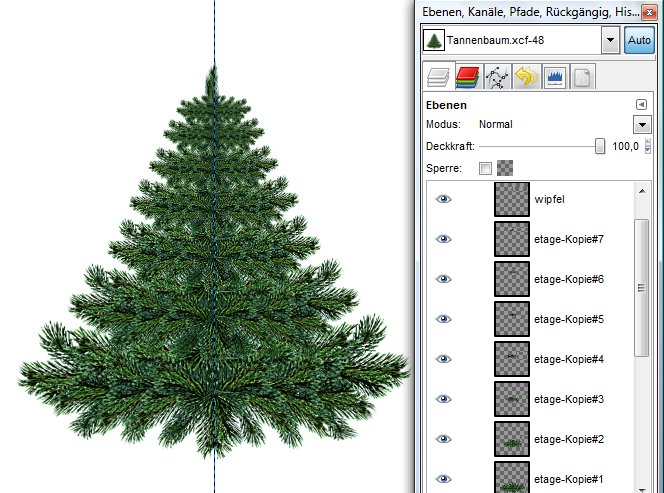Hide the etage-Kopie#1 layer
The width and height of the screenshot is (664, 493).
443,479
